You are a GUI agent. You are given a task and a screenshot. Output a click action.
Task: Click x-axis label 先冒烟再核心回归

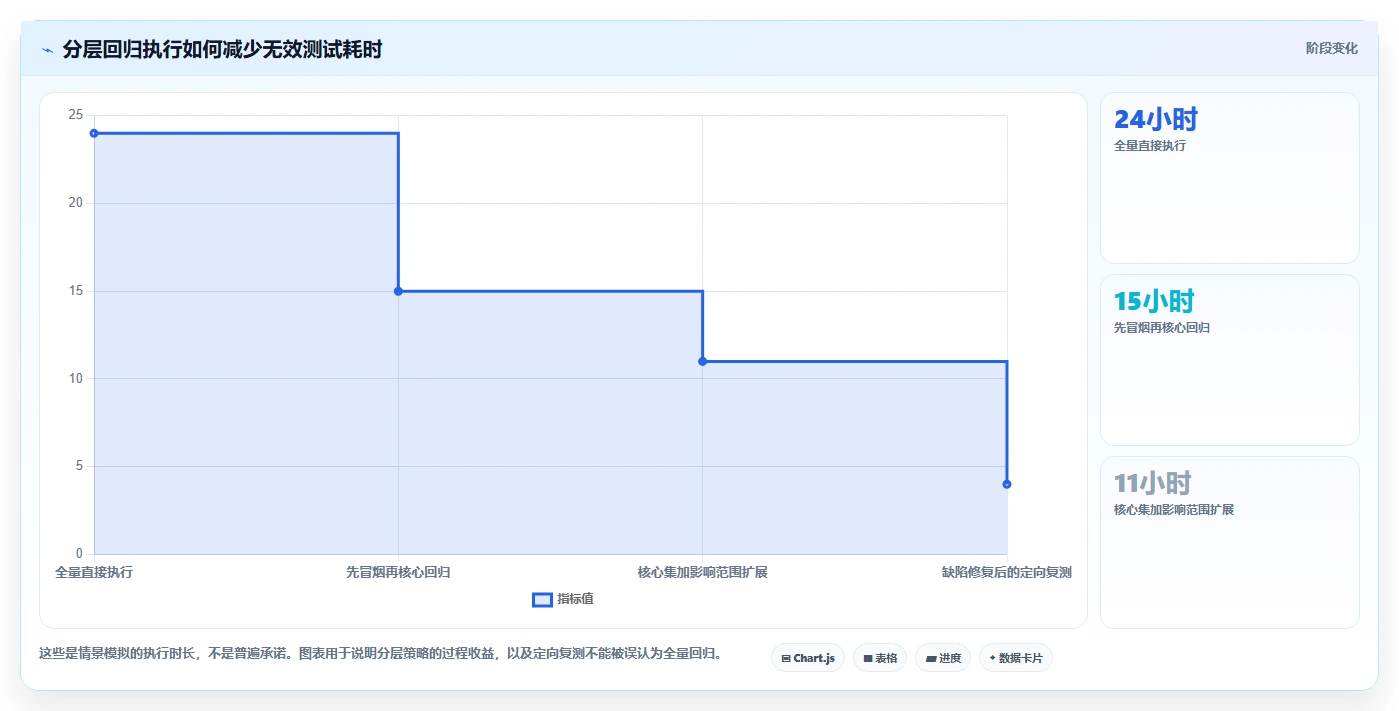(x=398, y=573)
